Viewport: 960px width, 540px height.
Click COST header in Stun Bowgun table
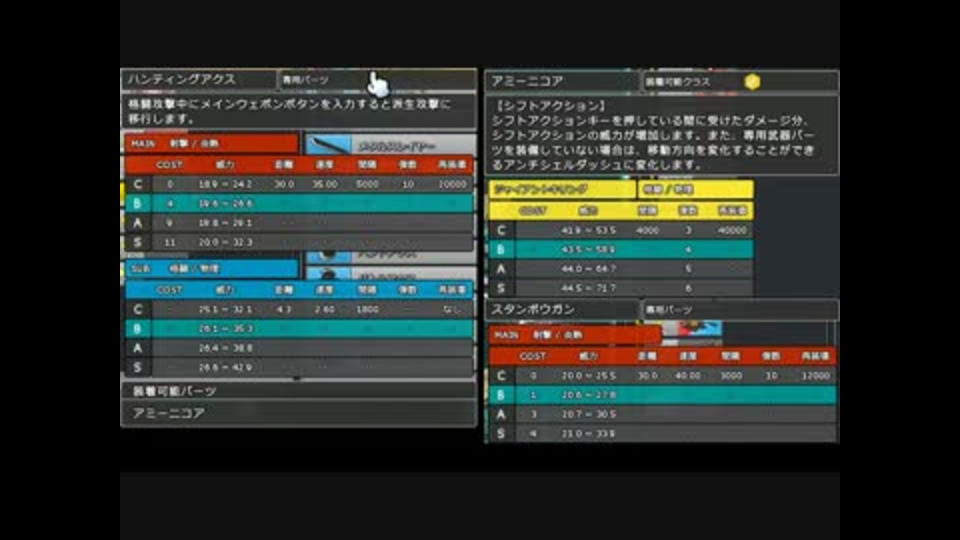coord(533,356)
